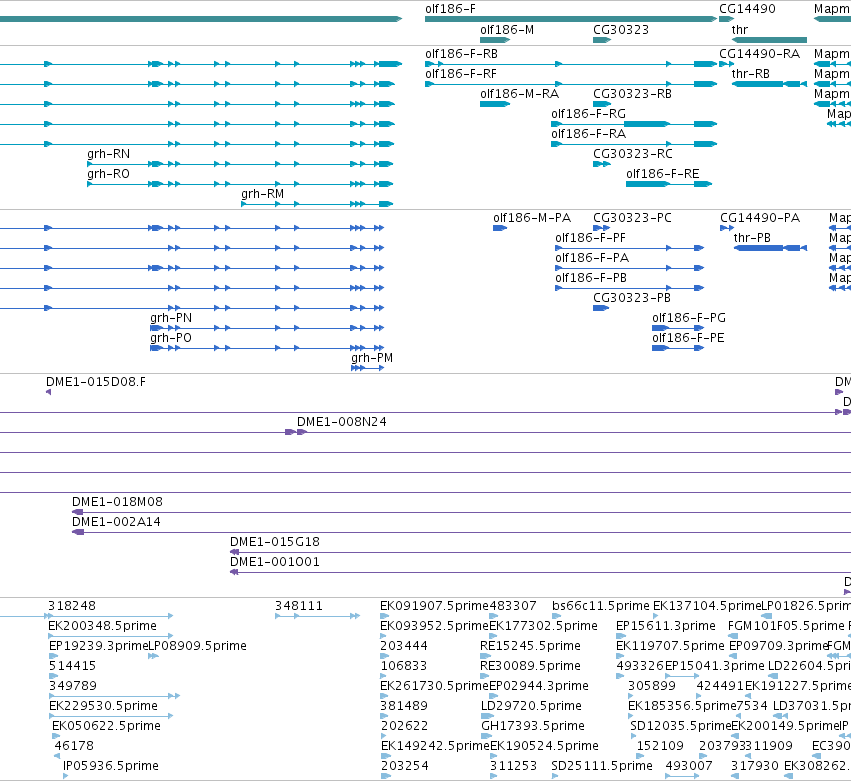Click the CG30323-PC protein label
The height and width of the screenshot is (781, 851).
[x=632, y=218]
